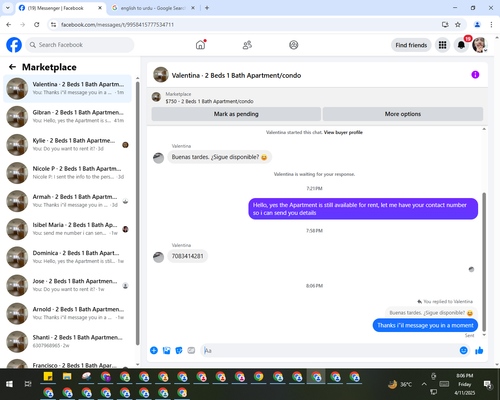View site information icon in address bar
The height and width of the screenshot is (400, 500).
click(x=53, y=25)
